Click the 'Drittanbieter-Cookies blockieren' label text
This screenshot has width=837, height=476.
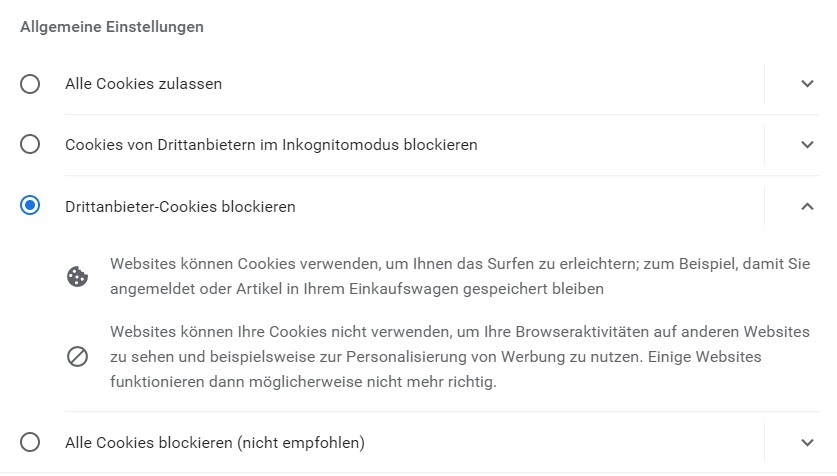click(x=180, y=207)
